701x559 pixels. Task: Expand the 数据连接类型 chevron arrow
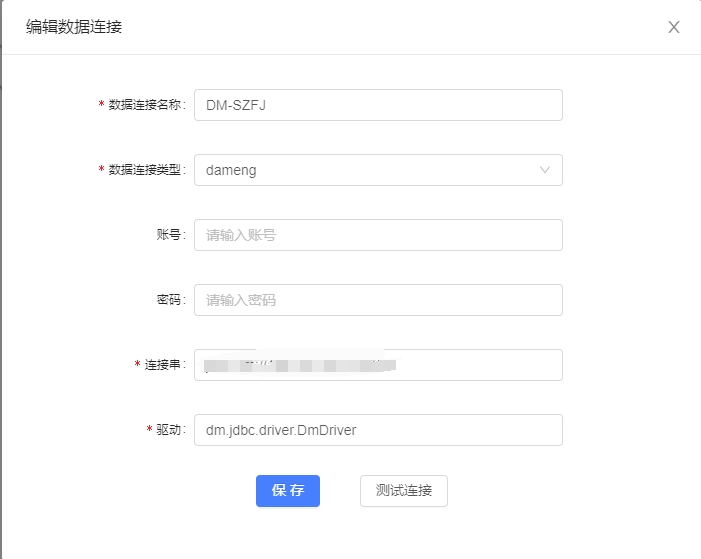point(545,170)
